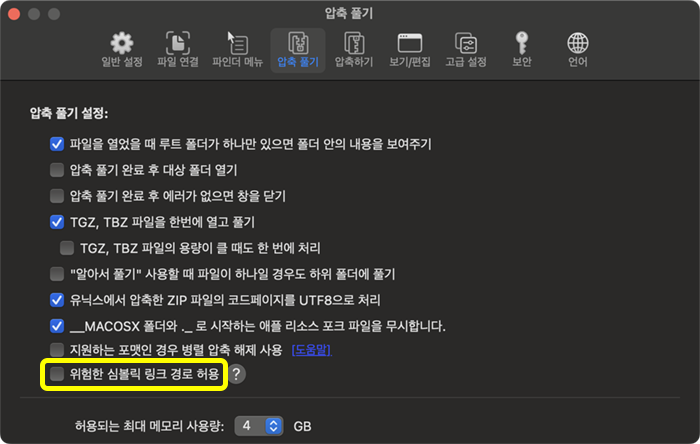The image size is (700, 444).
Task: Enable 에러가 없으면 창을 닫기 checkbox
Action: [x=57, y=196]
